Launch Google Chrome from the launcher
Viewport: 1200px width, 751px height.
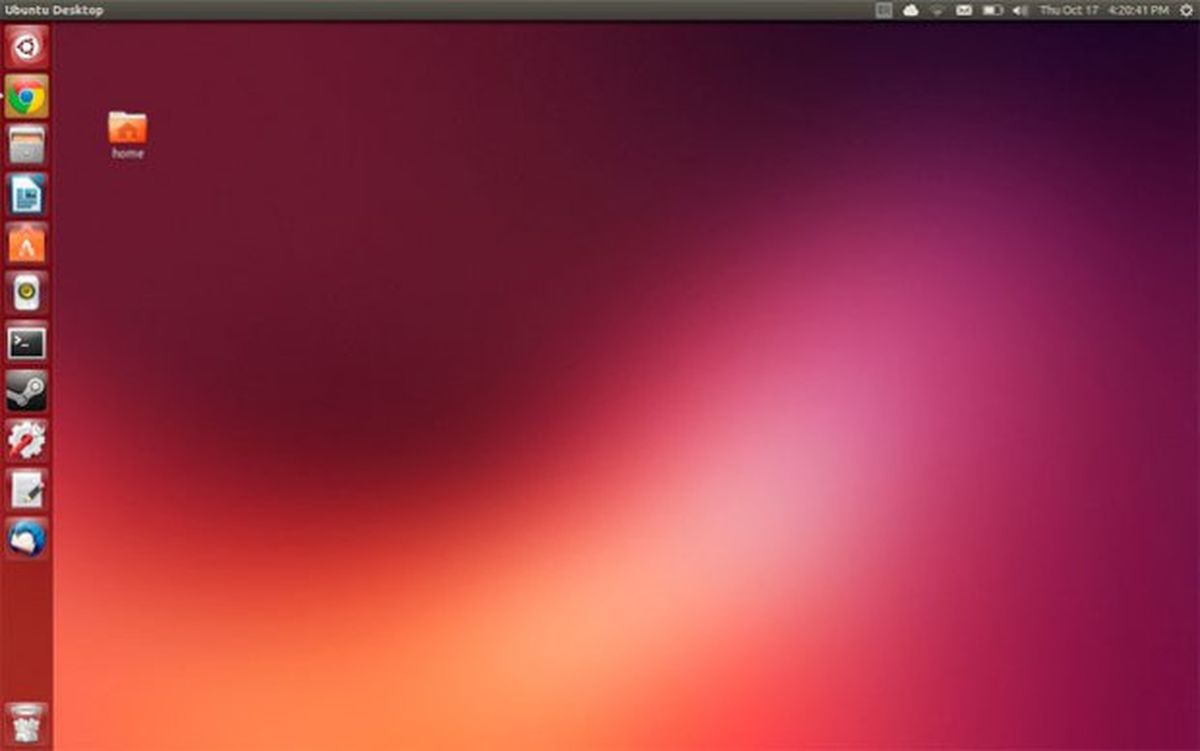25,97
